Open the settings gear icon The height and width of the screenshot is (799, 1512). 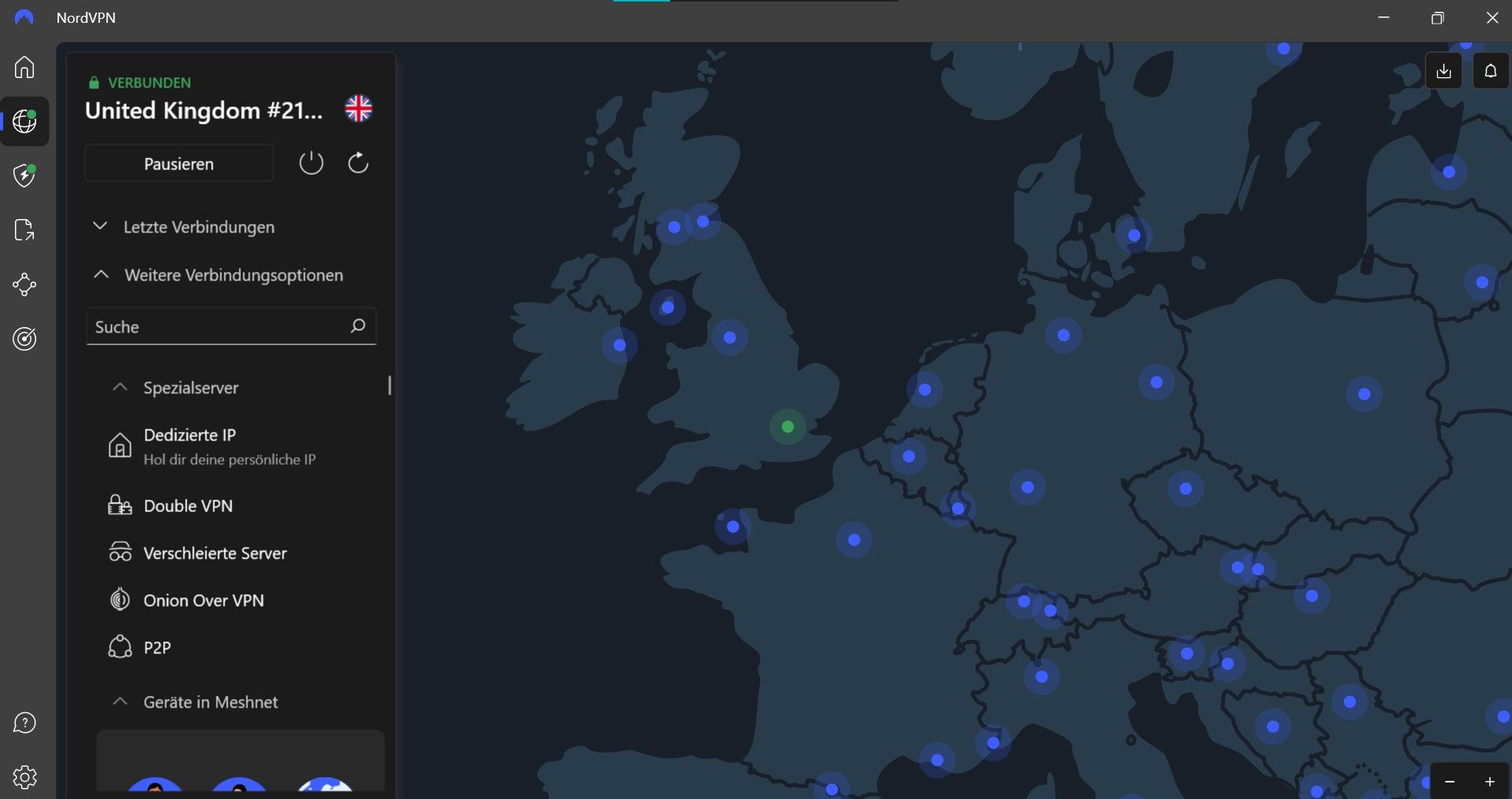pos(24,777)
